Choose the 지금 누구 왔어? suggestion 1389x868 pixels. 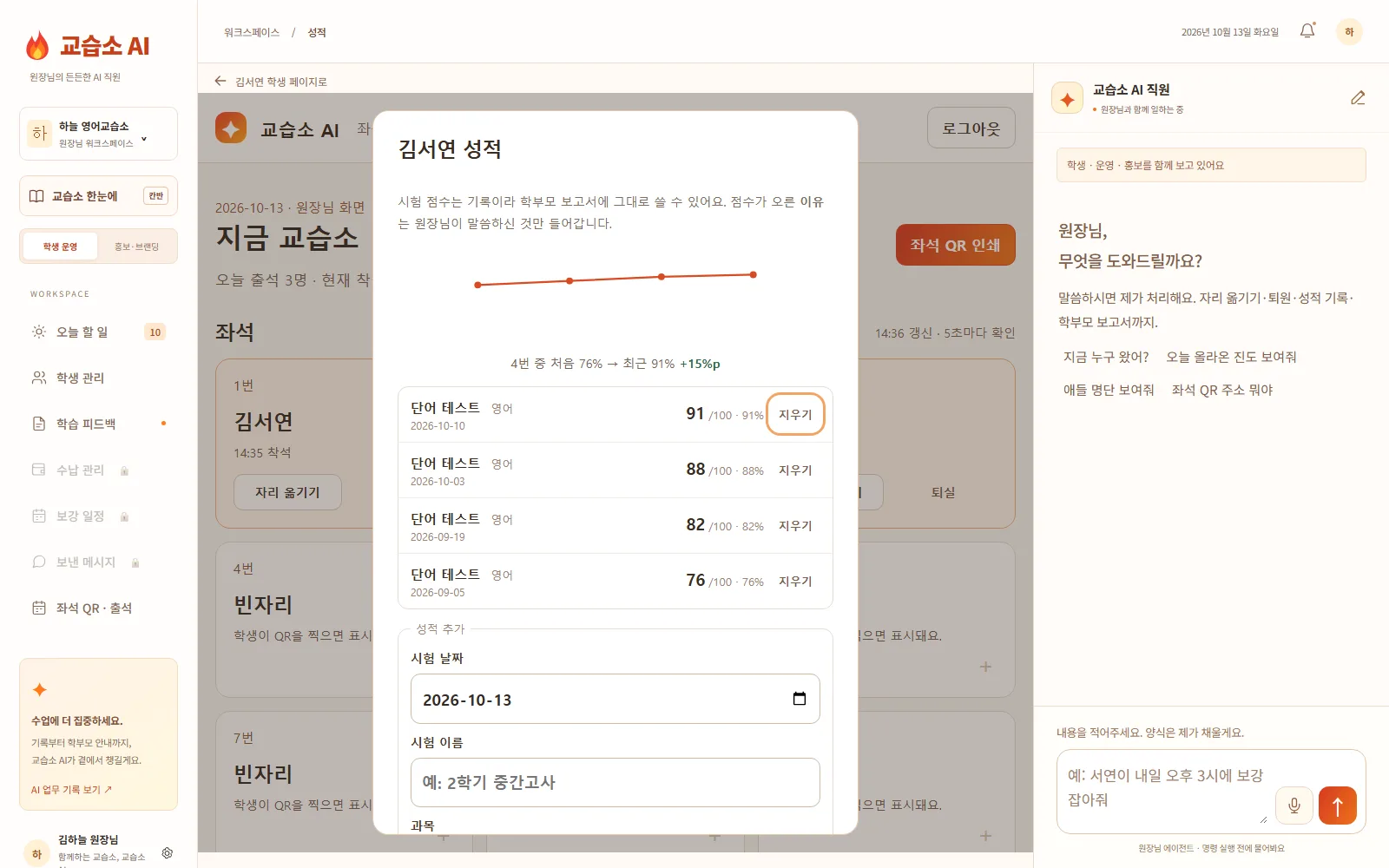[x=1106, y=357]
